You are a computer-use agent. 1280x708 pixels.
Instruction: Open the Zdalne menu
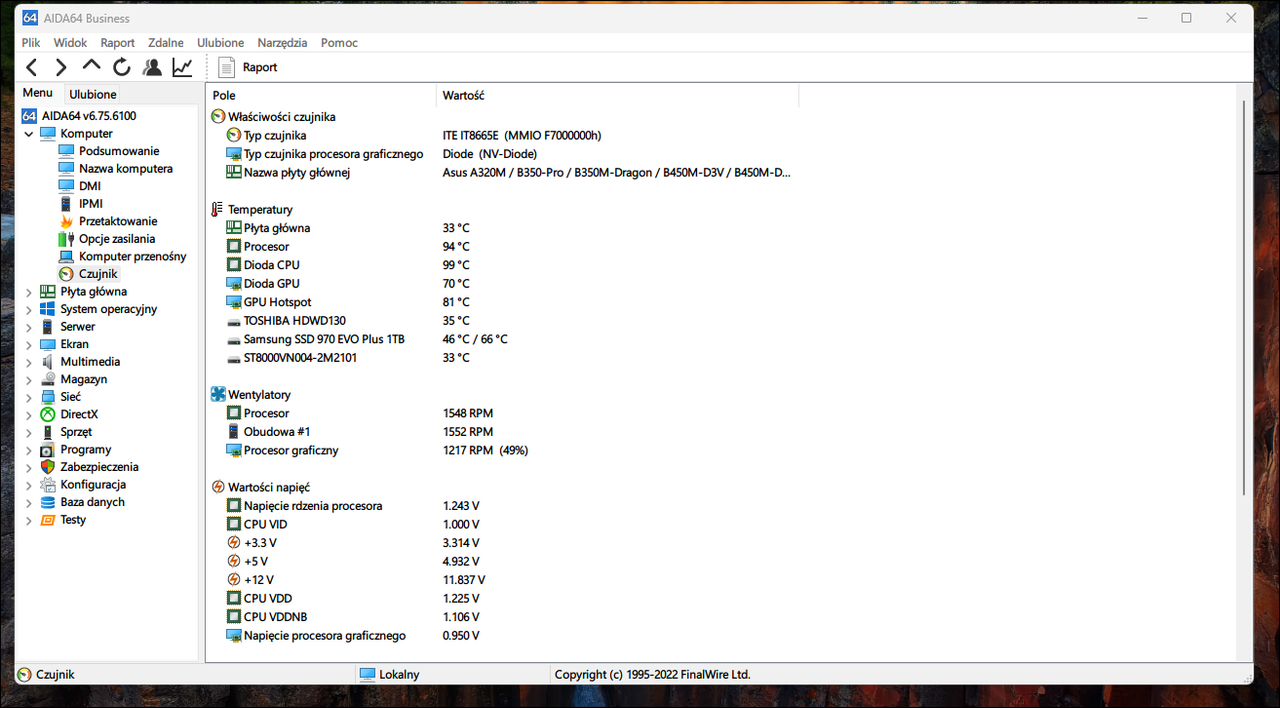pos(166,43)
